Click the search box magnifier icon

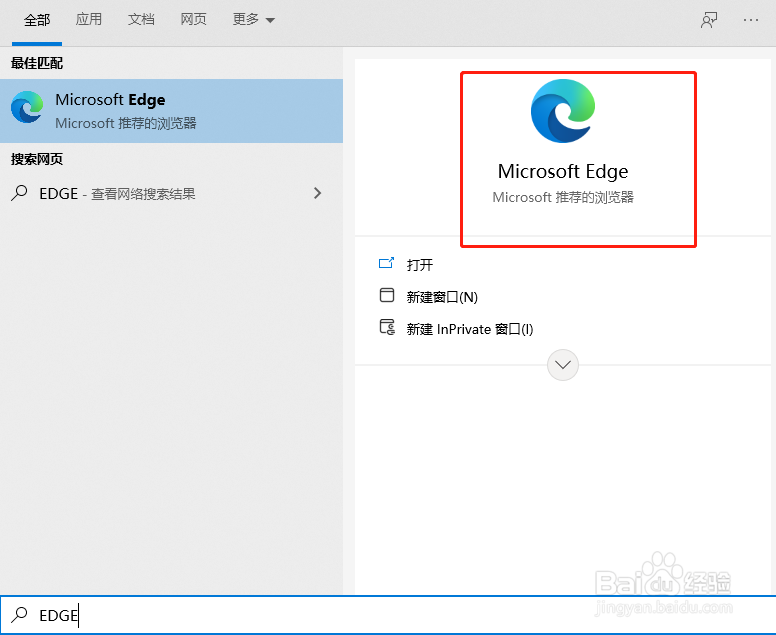pyautogui.click(x=19, y=615)
